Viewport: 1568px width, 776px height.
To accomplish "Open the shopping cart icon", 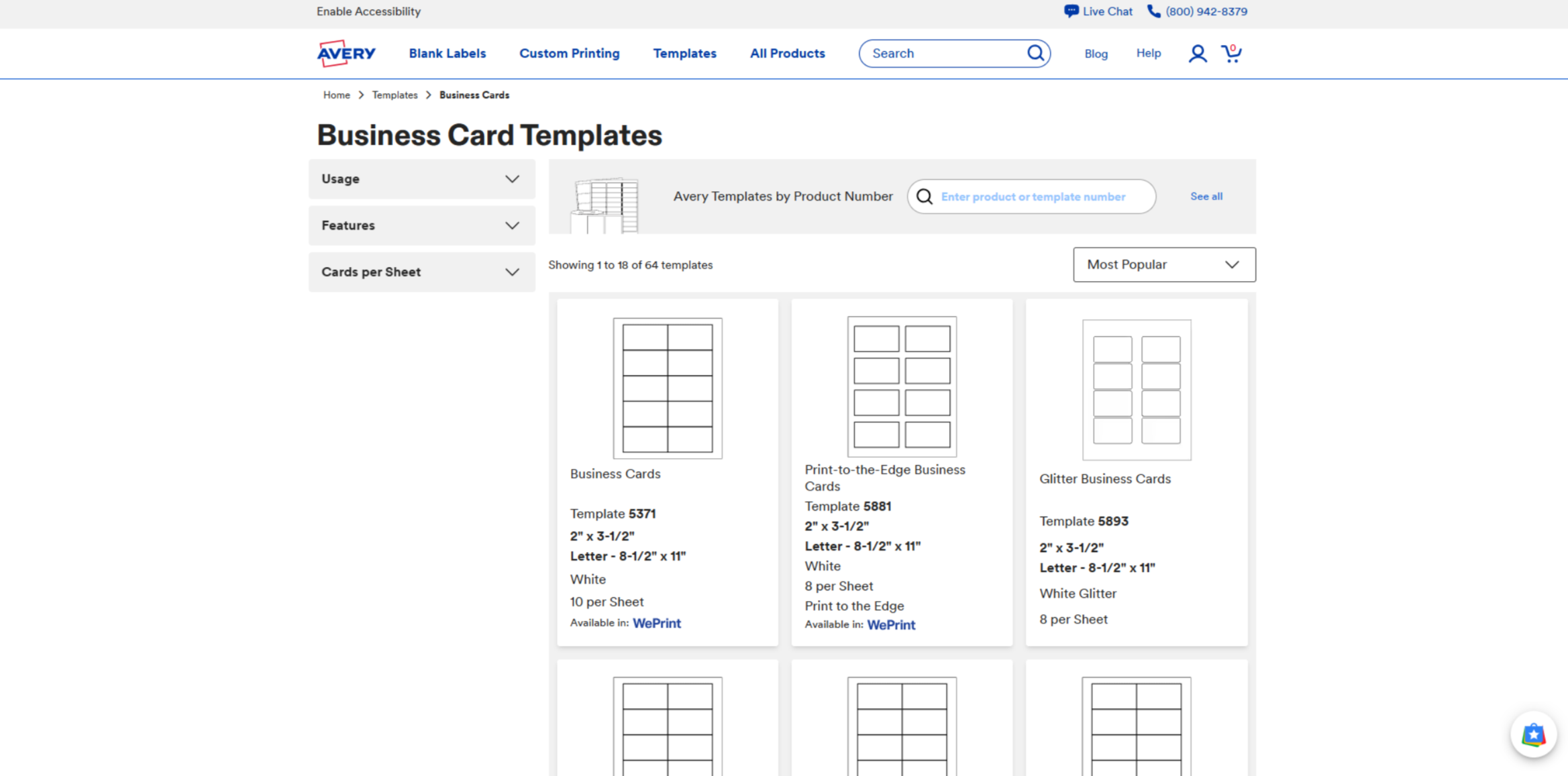I will pyautogui.click(x=1231, y=53).
